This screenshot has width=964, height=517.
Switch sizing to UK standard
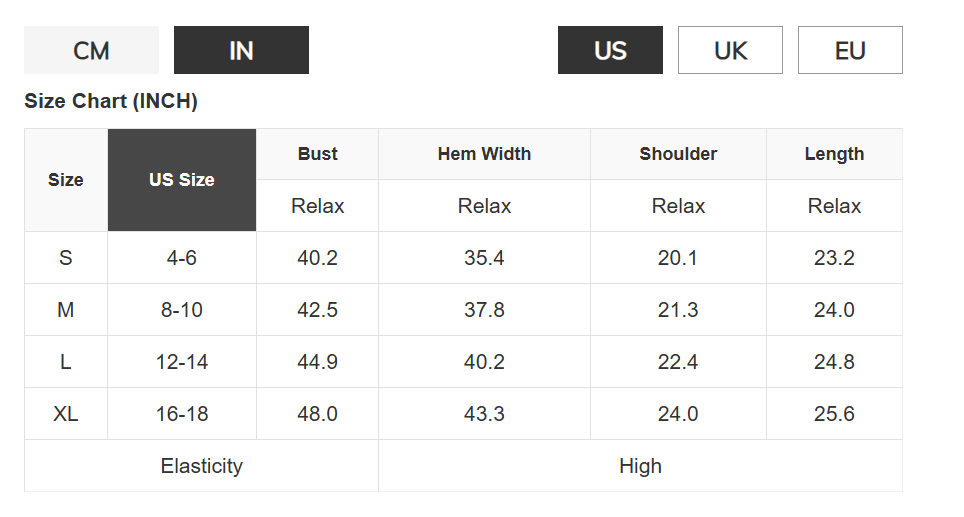click(730, 50)
